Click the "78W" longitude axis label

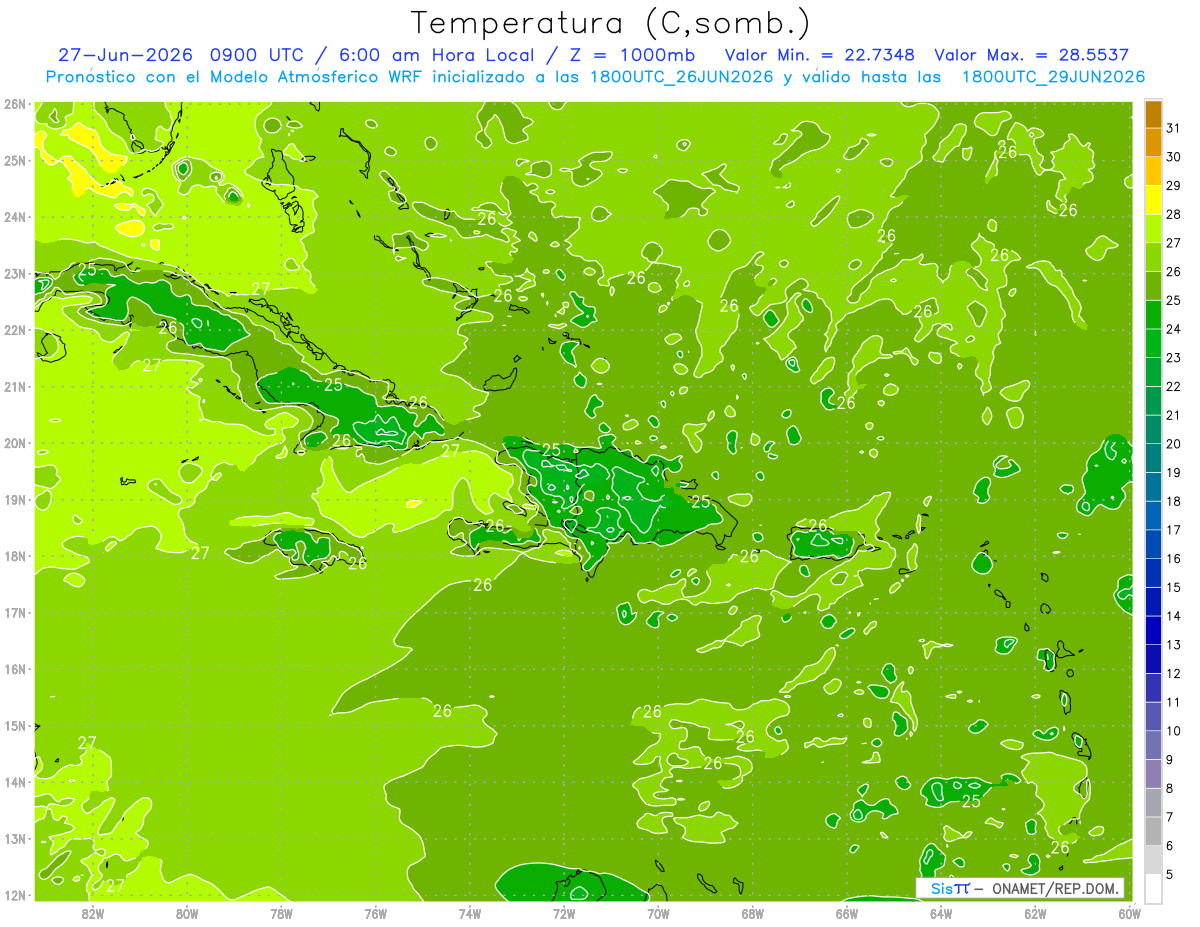(281, 913)
